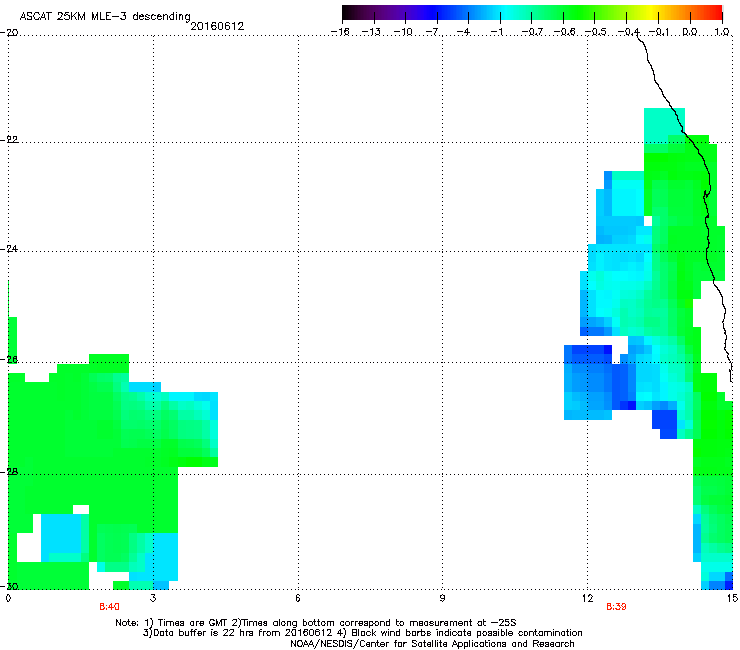Click the '-0.5' colorbar tick label

coord(595,32)
